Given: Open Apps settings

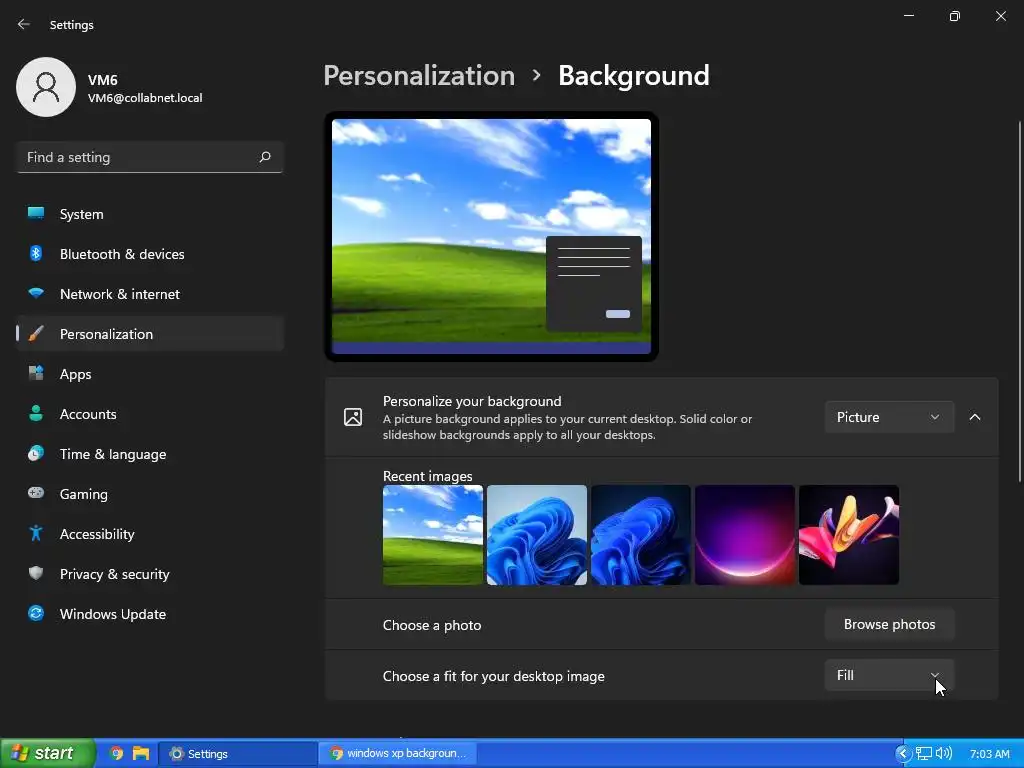Looking at the screenshot, I should pyautogui.click(x=150, y=374).
